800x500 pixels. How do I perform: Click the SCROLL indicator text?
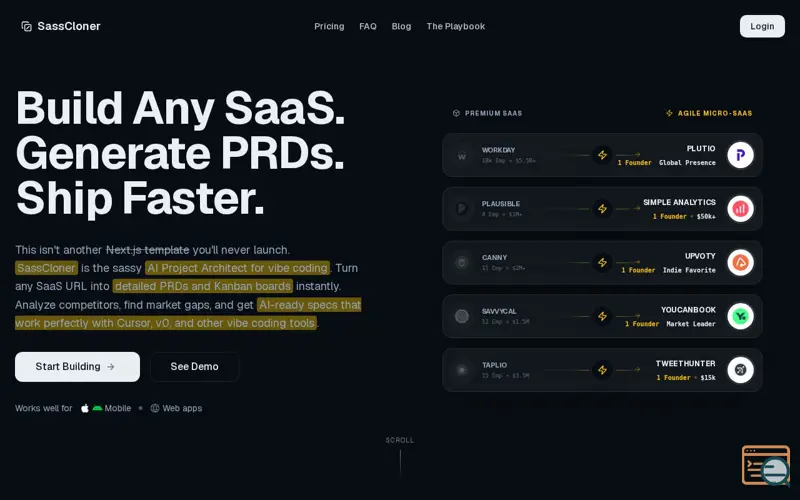[399, 440]
